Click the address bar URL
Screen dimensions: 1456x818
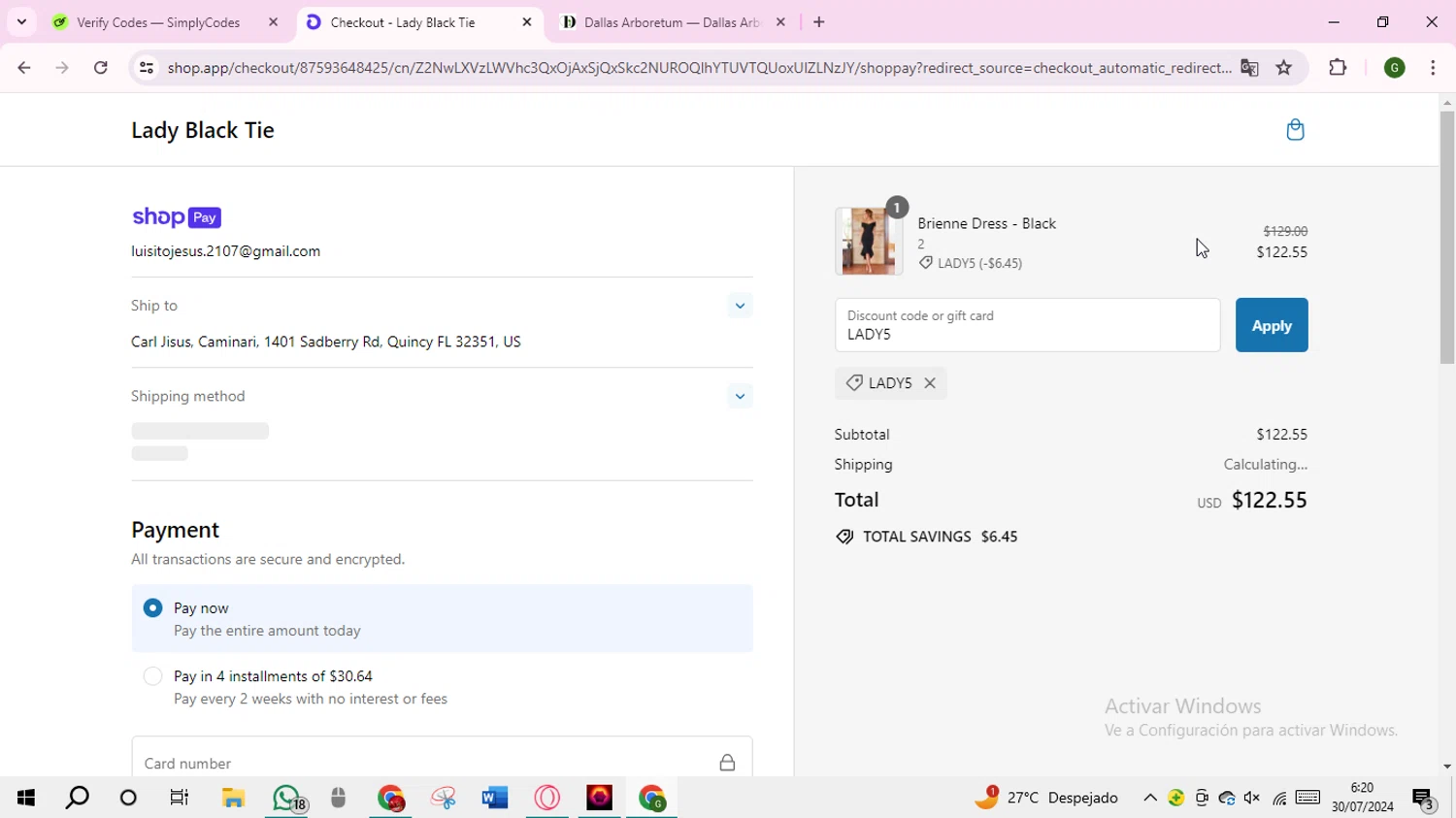coord(699,68)
